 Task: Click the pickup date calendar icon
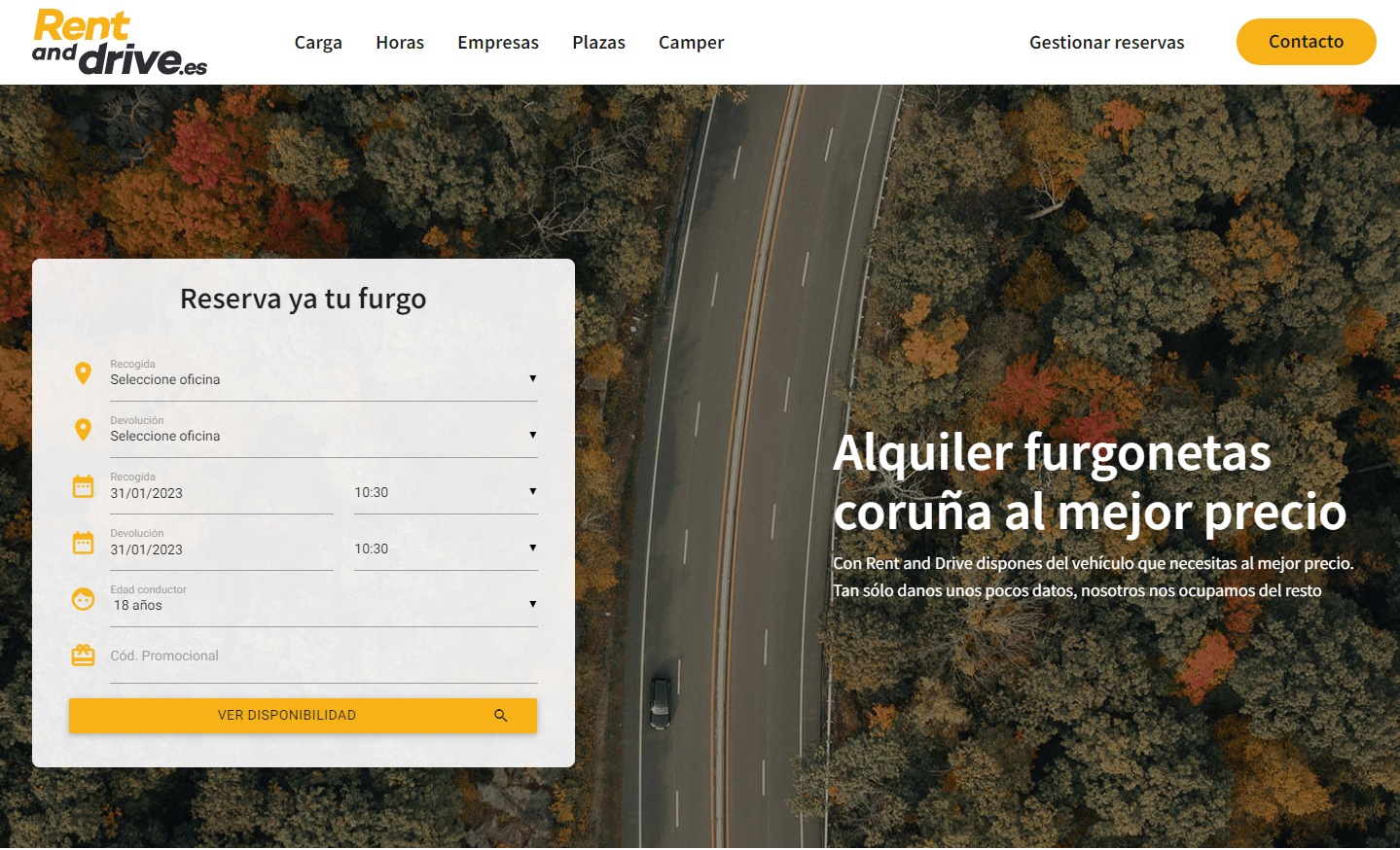[84, 486]
